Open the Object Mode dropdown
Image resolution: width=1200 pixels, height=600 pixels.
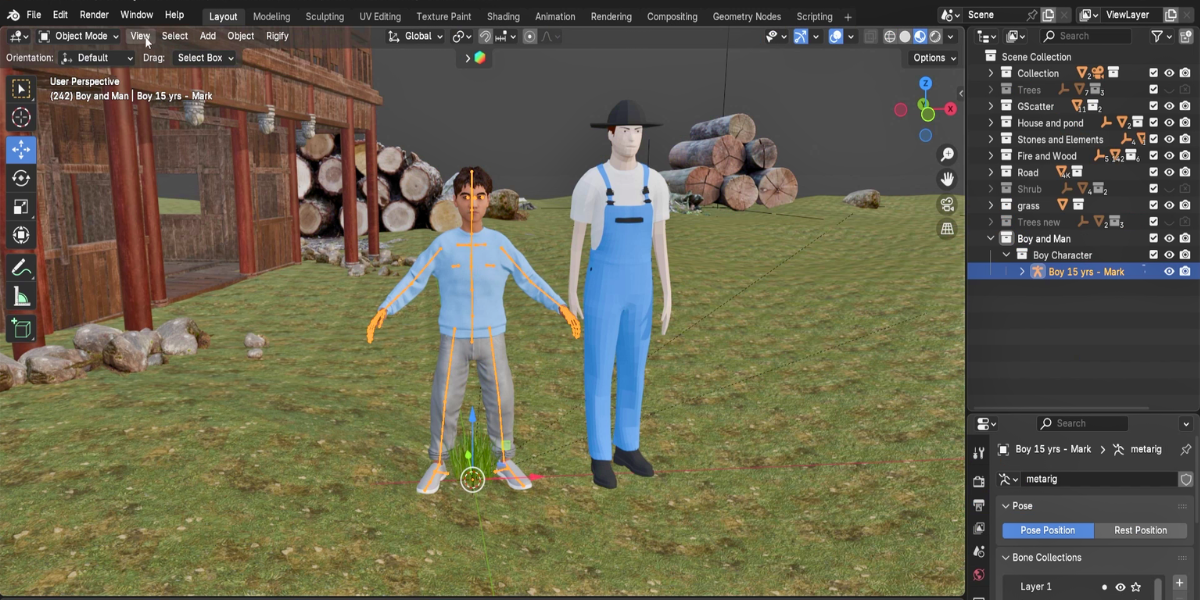[79, 36]
